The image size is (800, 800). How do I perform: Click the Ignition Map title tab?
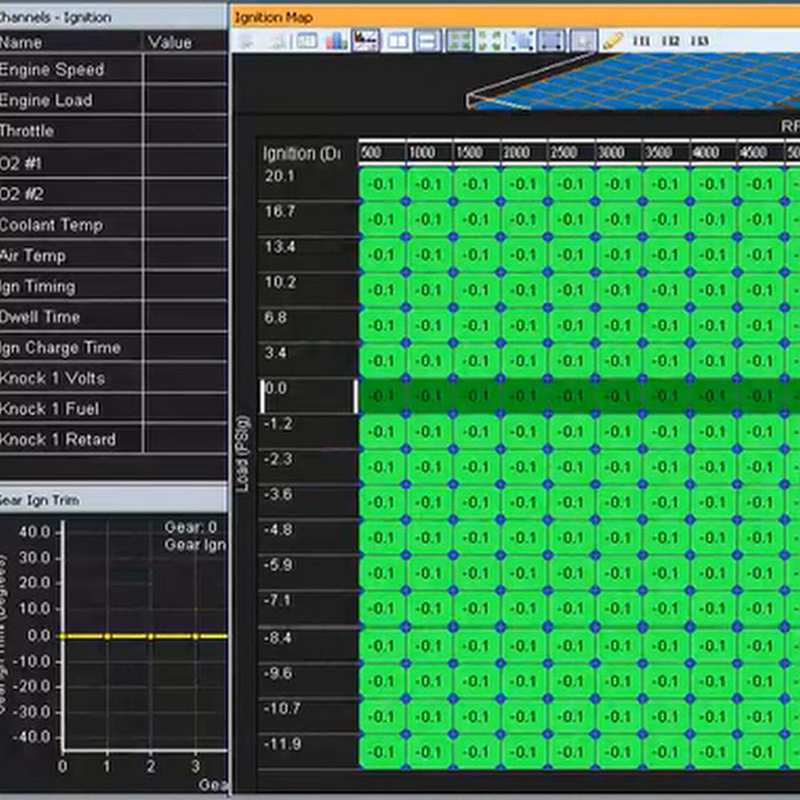pyautogui.click(x=273, y=18)
